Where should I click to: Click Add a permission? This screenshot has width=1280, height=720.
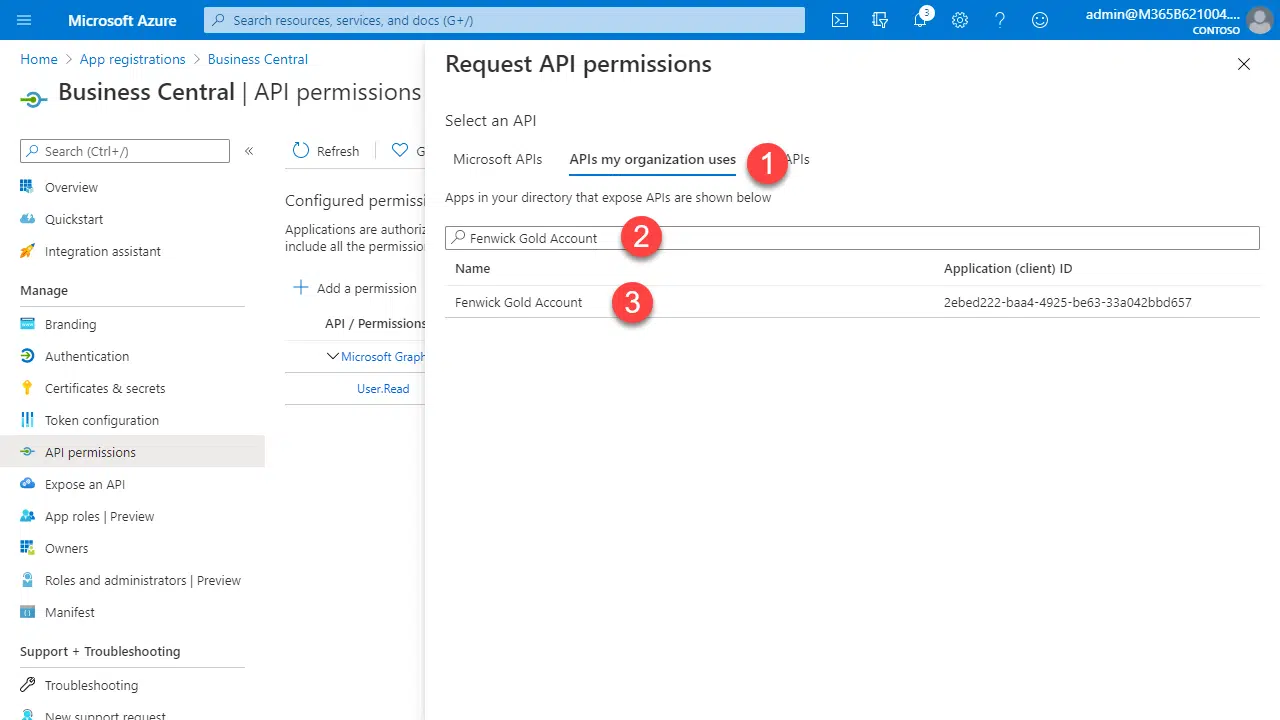pyautogui.click(x=355, y=288)
